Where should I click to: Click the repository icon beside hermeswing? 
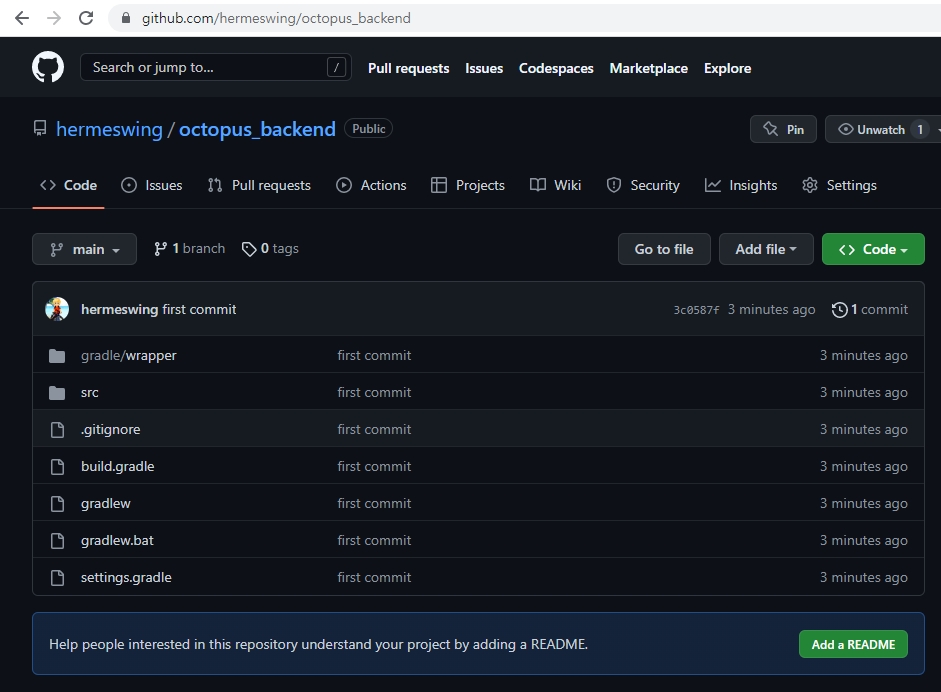[40, 128]
